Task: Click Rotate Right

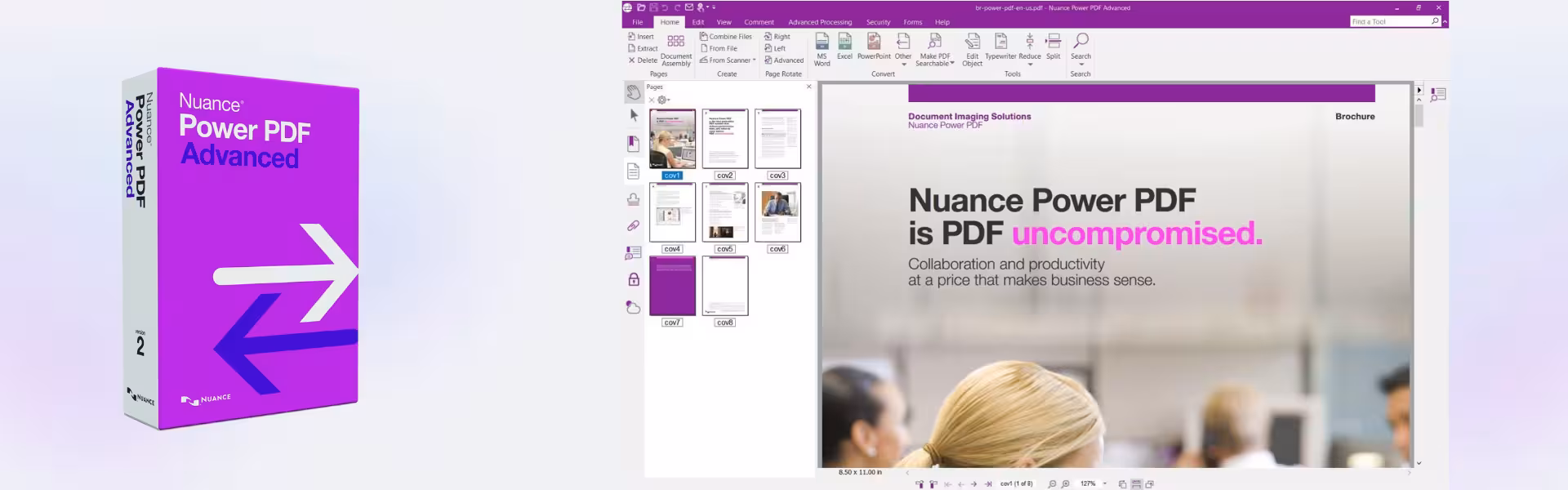Action: 777,37
